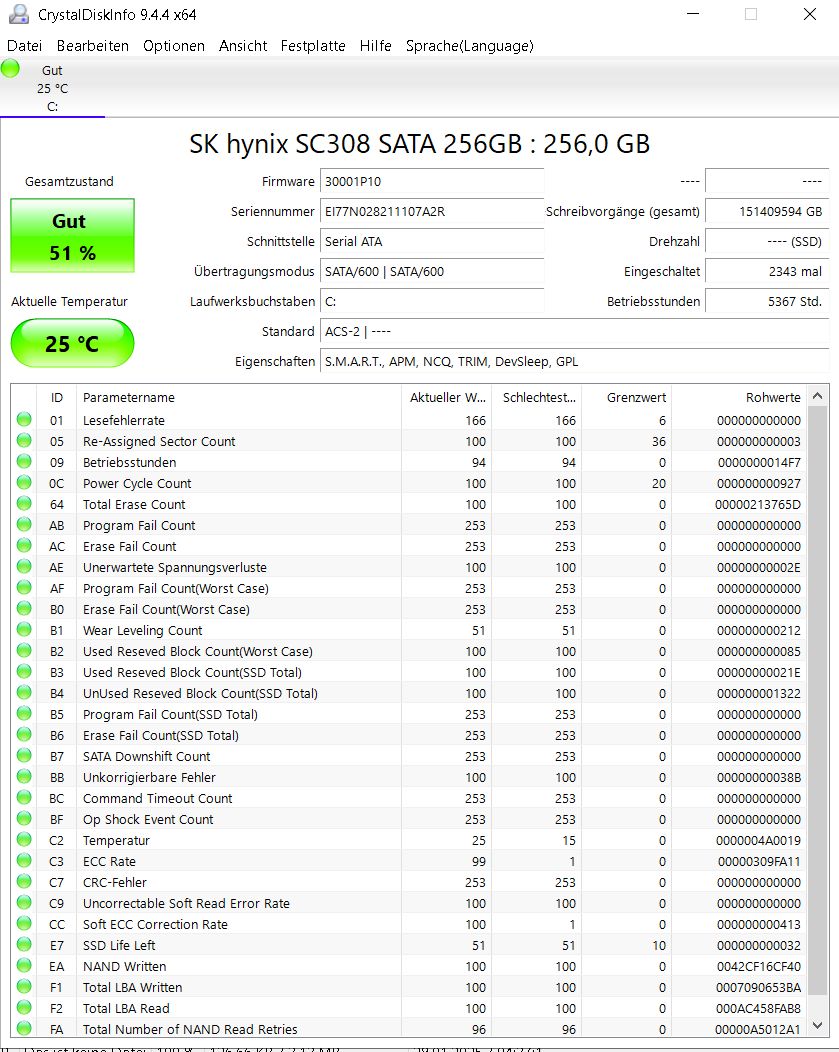Click raw value 0000004A0019 in Temperatur row
Image resolution: width=839 pixels, height=1052 pixels.
click(758, 841)
